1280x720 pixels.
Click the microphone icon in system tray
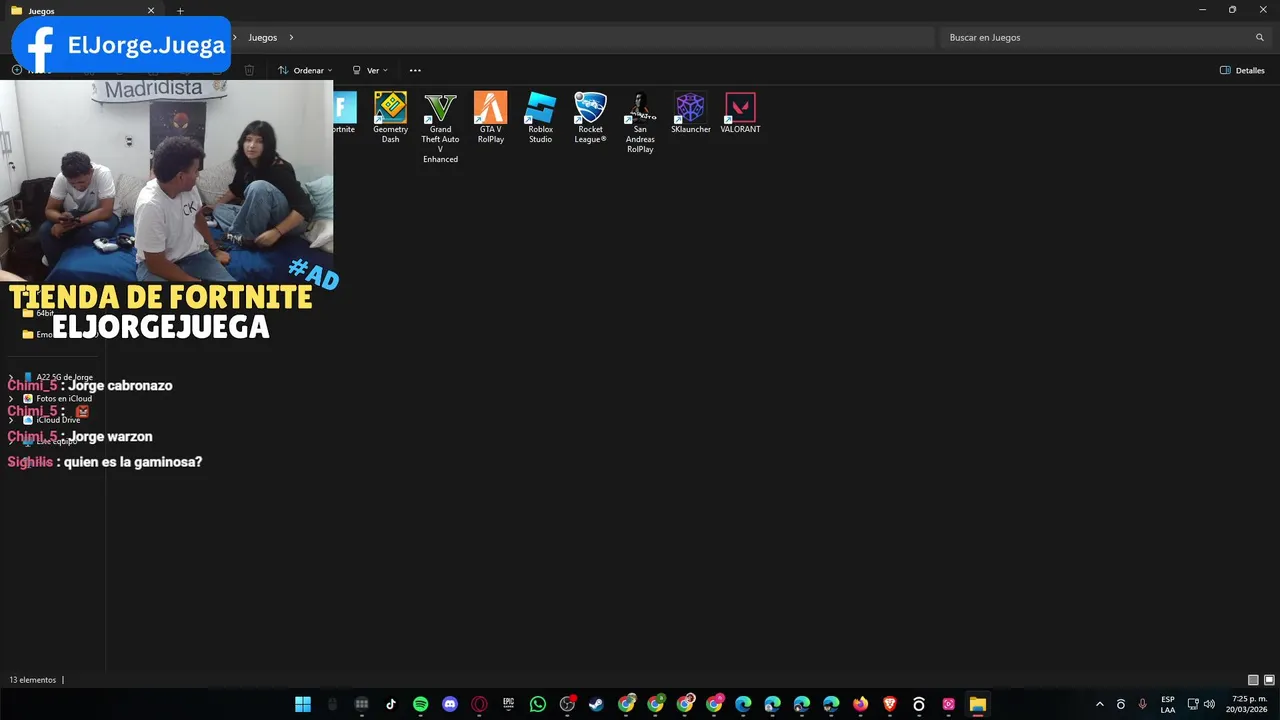tap(1142, 704)
